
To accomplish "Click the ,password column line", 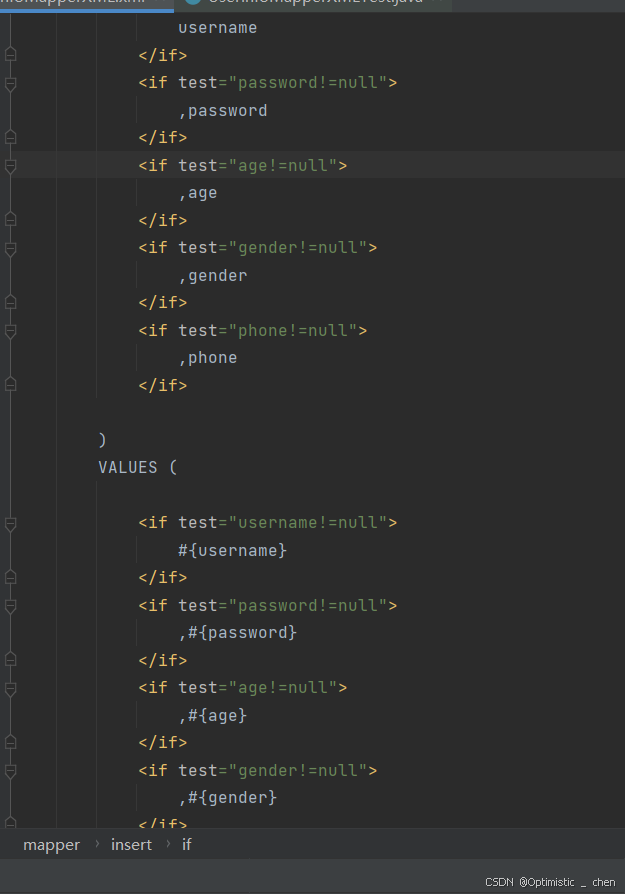I will pos(223,111).
